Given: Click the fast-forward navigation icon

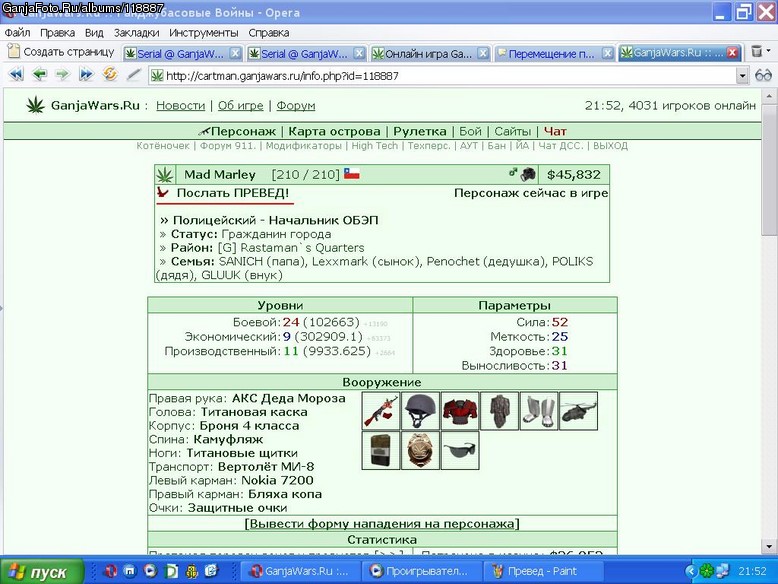Looking at the screenshot, I should click(86, 75).
